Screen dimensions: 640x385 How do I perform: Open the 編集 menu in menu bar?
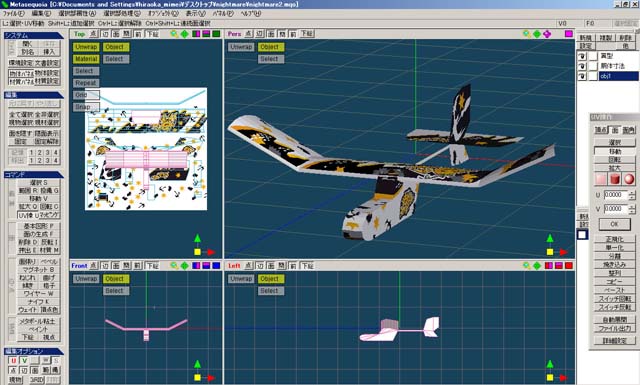coord(41,13)
